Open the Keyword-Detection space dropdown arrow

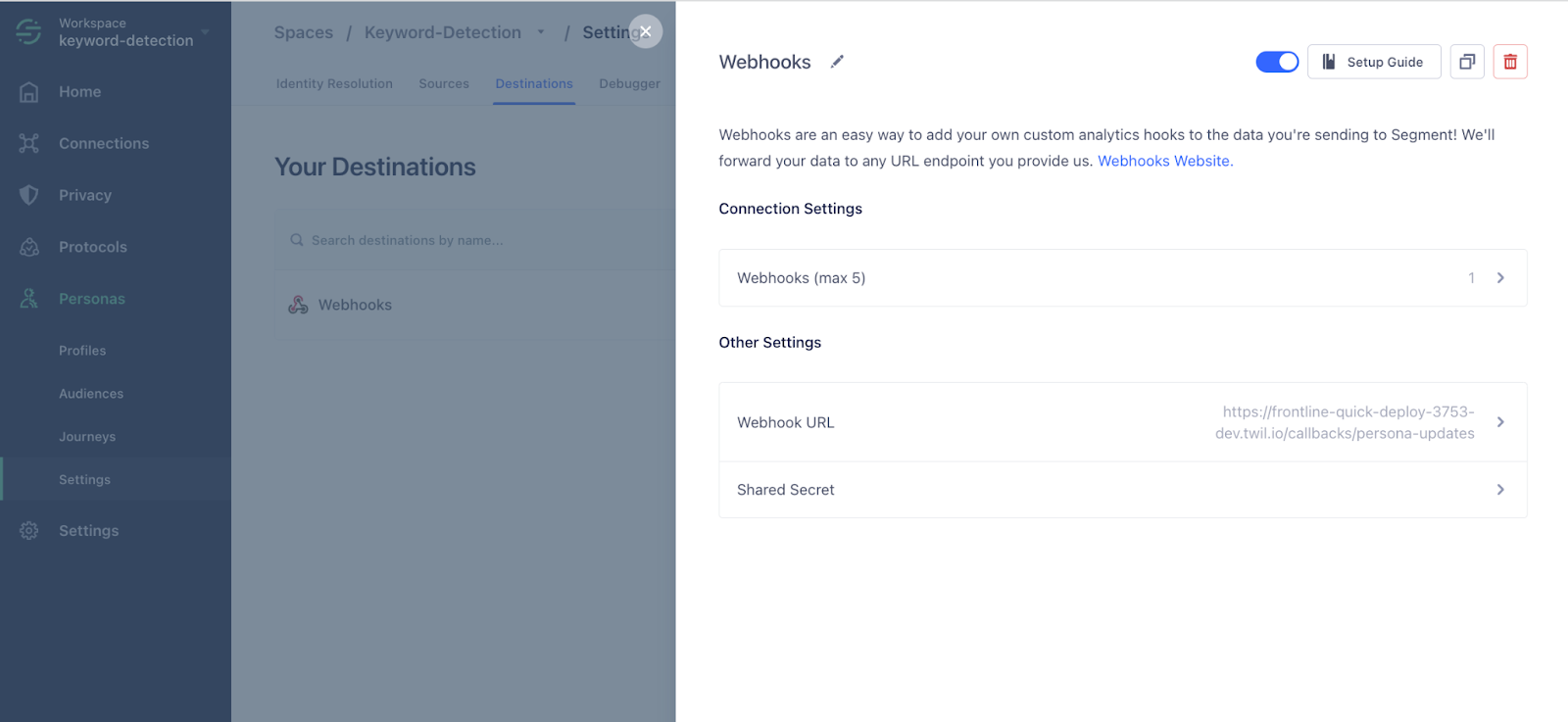[540, 32]
